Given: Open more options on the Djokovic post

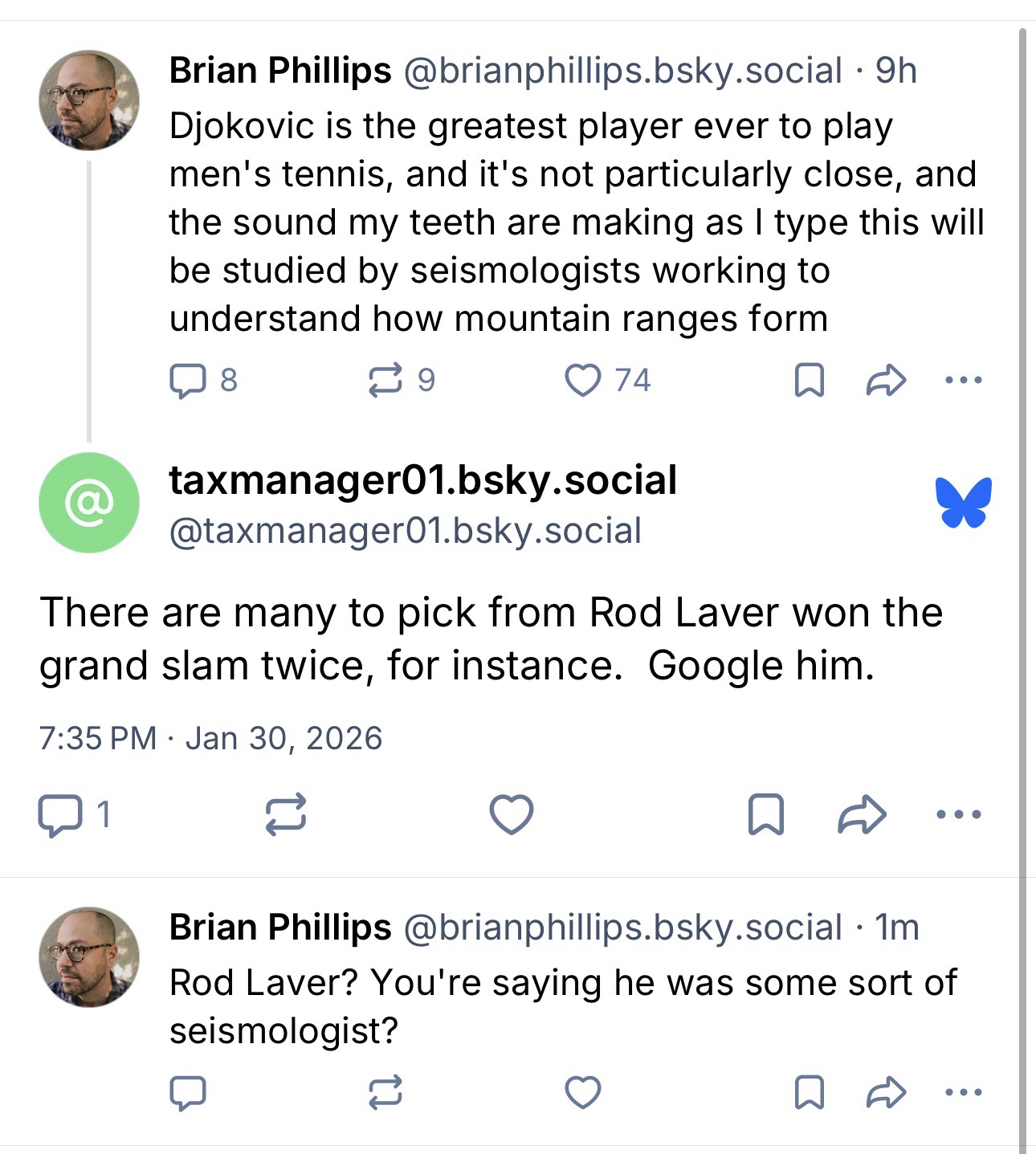Looking at the screenshot, I should (x=964, y=381).
